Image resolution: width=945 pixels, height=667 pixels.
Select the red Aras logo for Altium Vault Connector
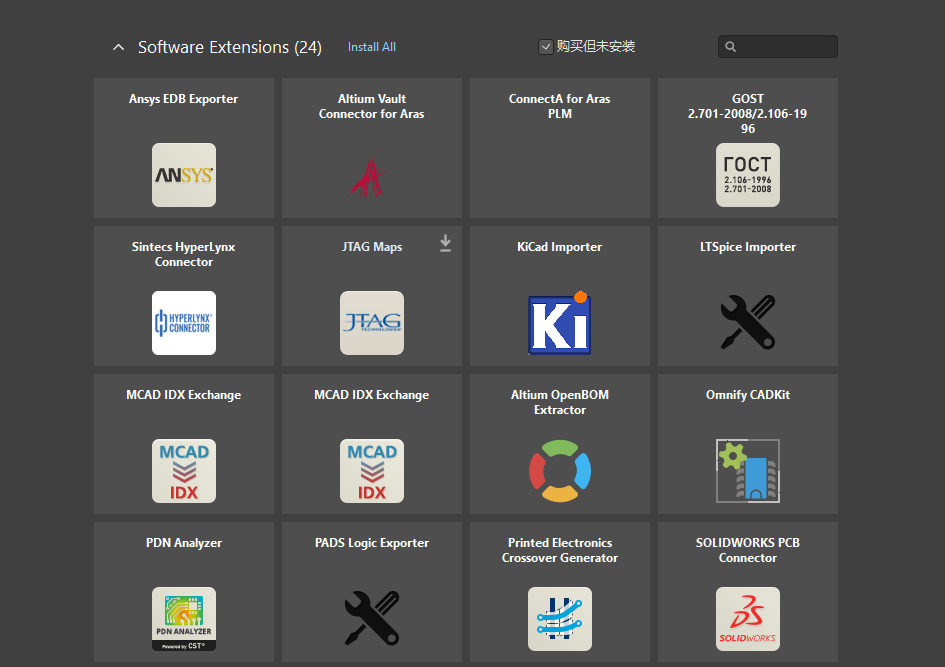(368, 177)
